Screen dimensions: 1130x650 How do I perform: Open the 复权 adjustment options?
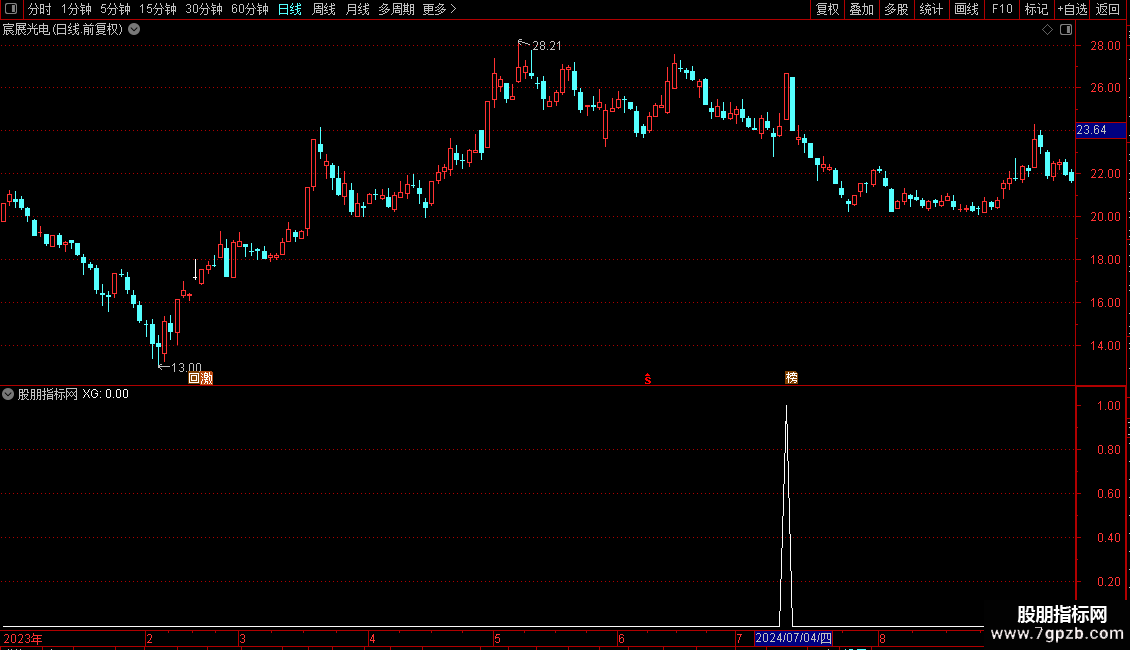coord(827,9)
